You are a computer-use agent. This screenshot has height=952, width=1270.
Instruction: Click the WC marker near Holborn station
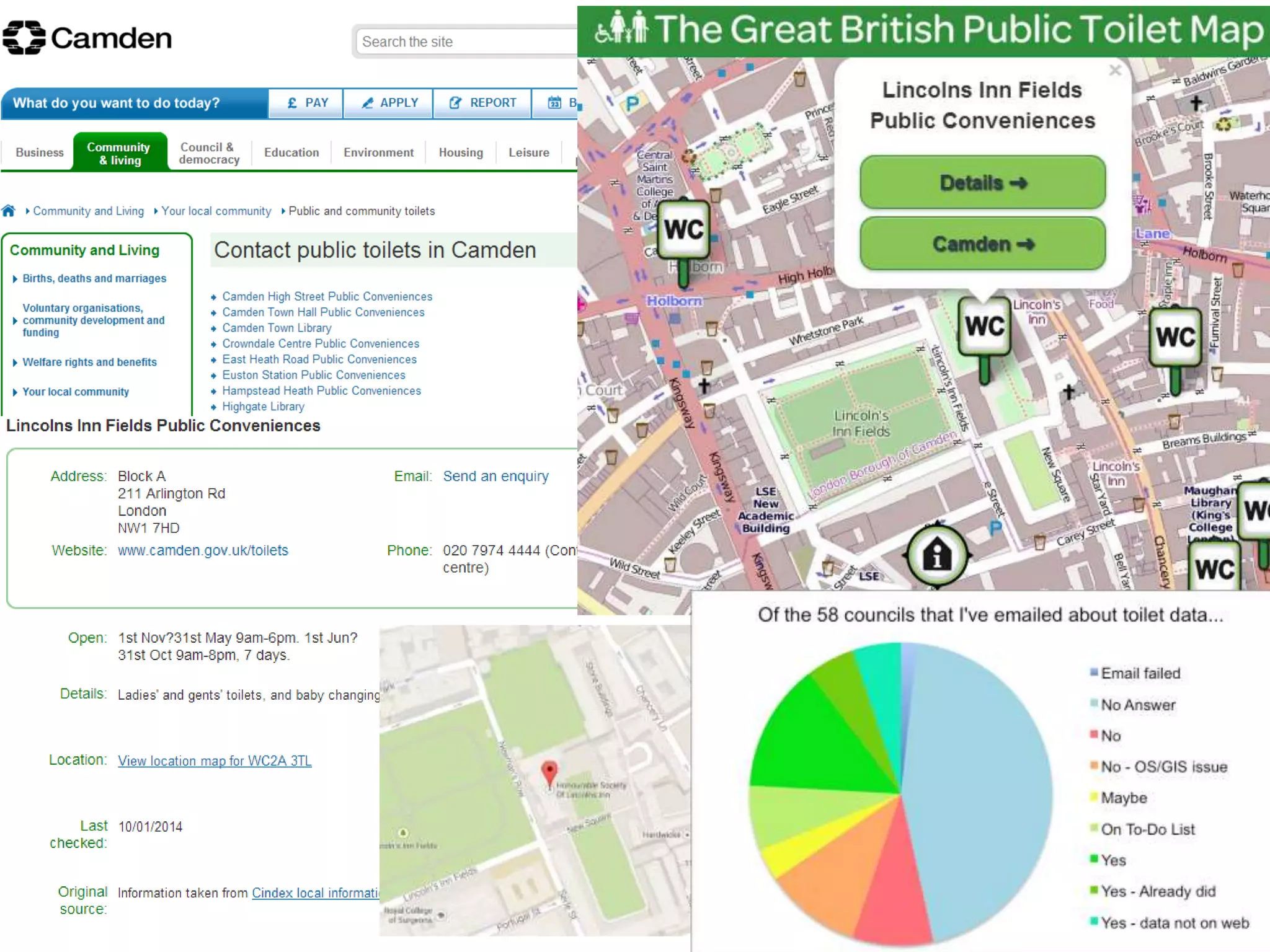coord(683,231)
